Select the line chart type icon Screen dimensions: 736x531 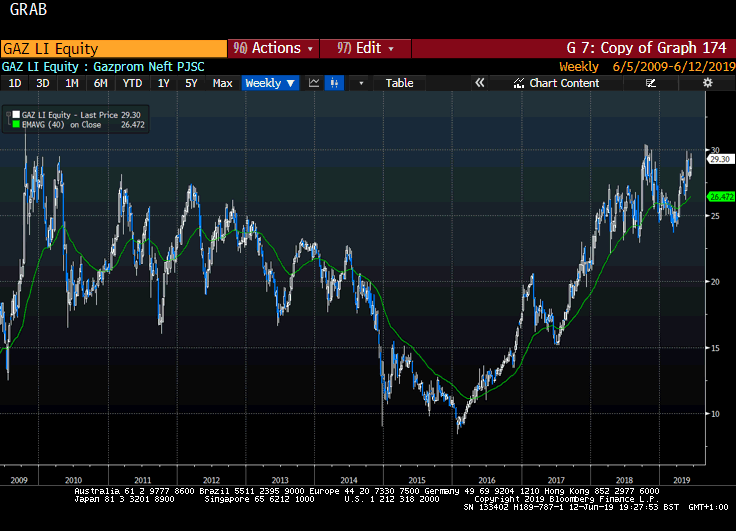[314, 83]
